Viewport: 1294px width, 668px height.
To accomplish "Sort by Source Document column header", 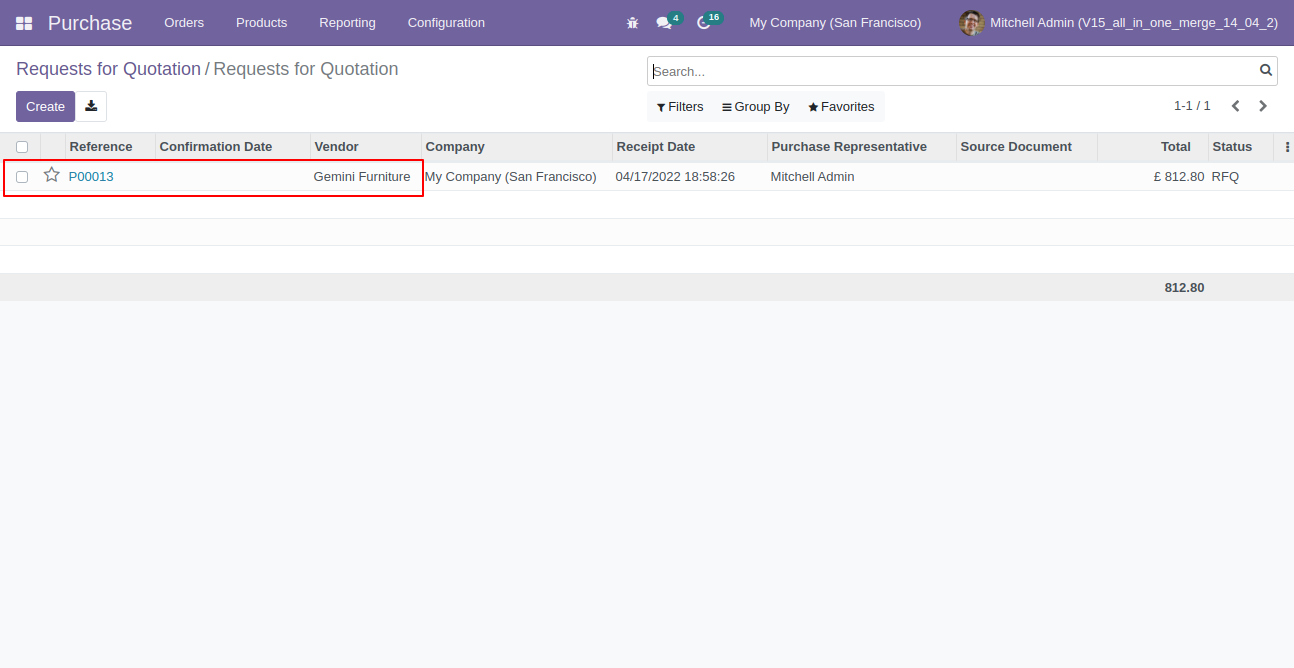I will (x=1027, y=147).
